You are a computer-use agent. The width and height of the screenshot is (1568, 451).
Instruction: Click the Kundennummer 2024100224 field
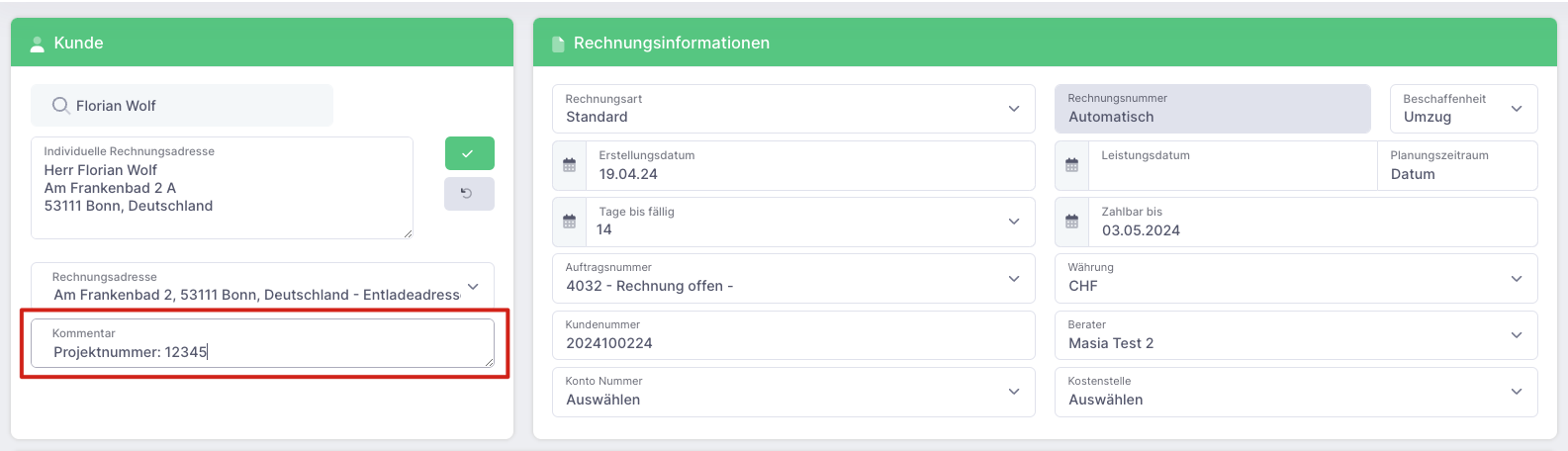point(793,335)
